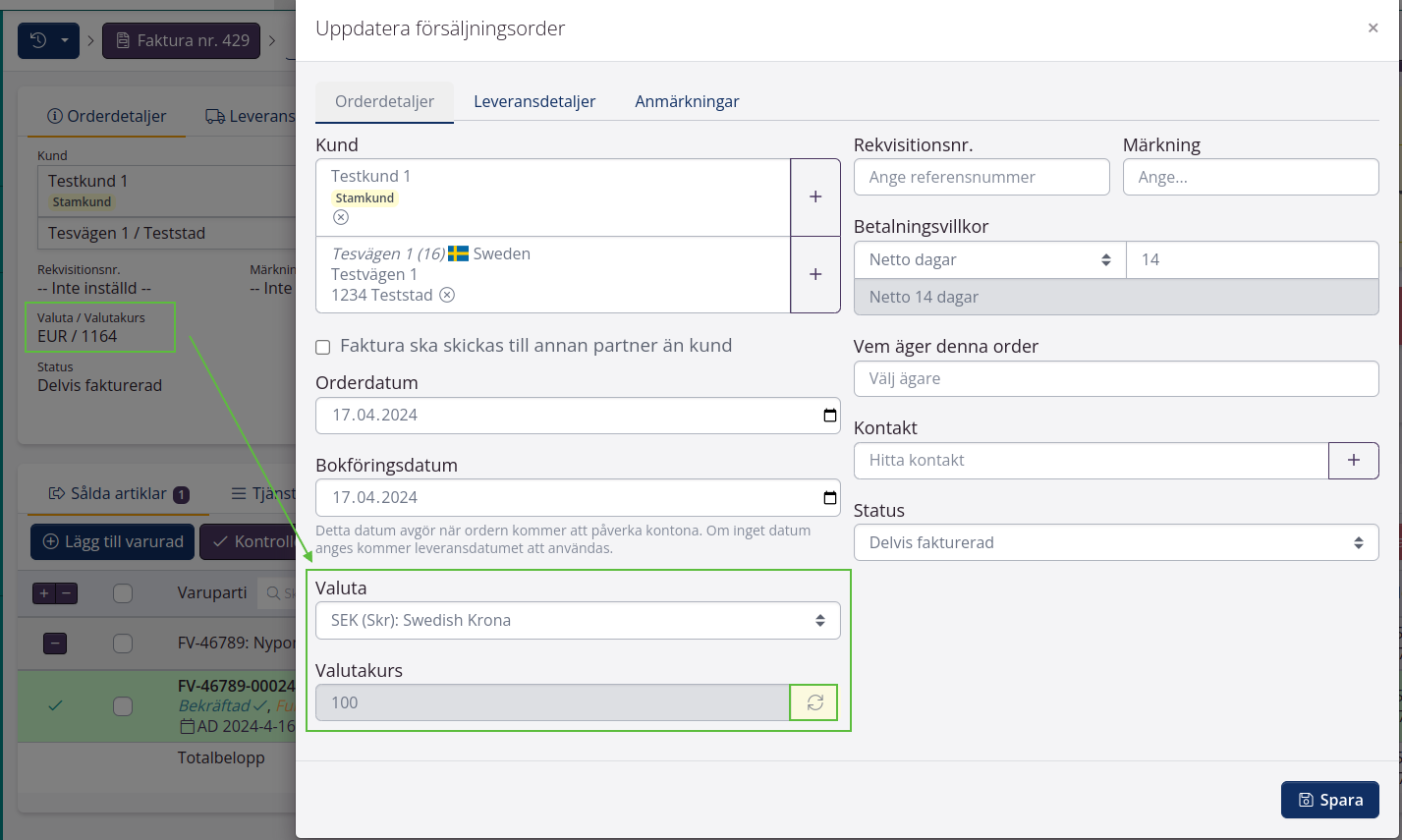Viewport: 1402px width, 840px height.
Task: Add new contact with plus button
Action: tap(1353, 460)
